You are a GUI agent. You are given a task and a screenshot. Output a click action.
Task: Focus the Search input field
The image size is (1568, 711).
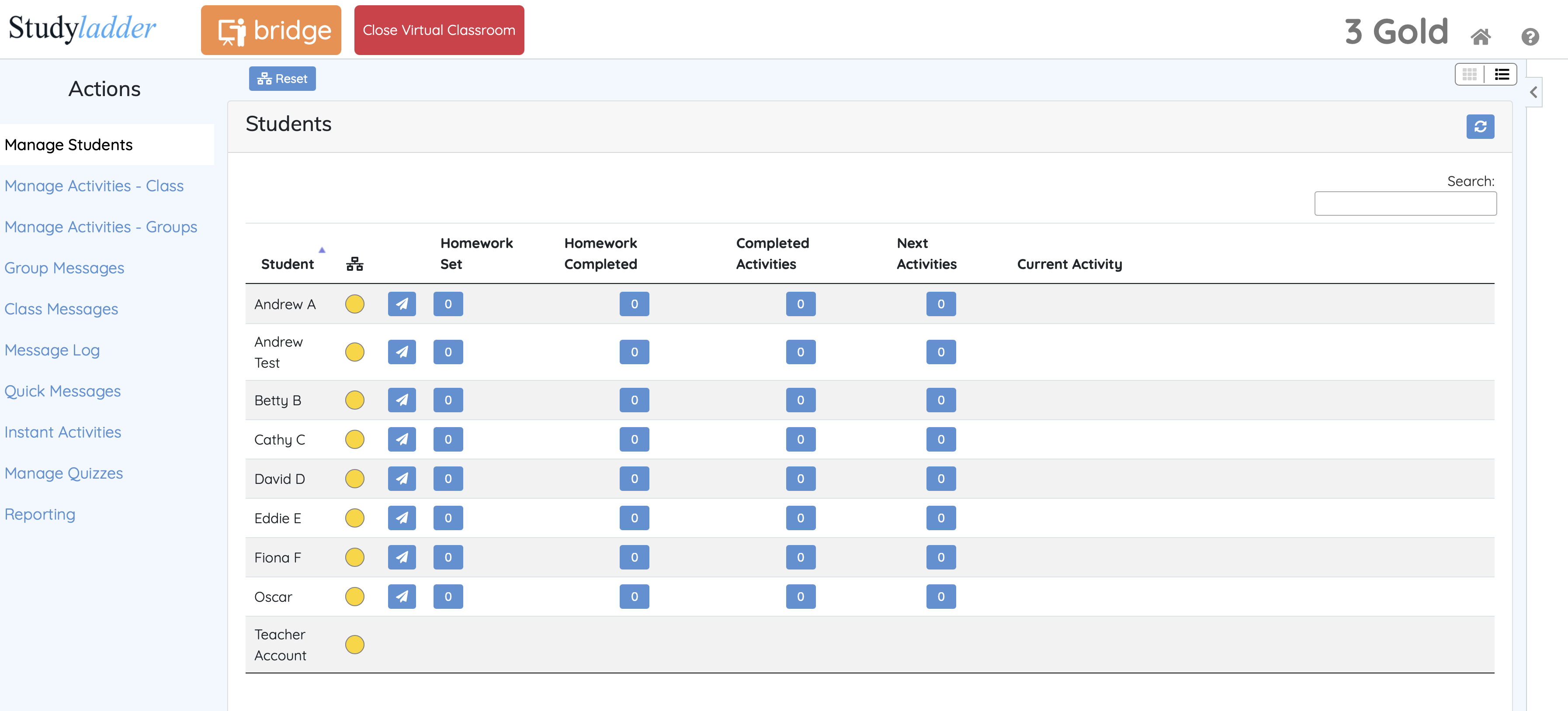point(1405,204)
